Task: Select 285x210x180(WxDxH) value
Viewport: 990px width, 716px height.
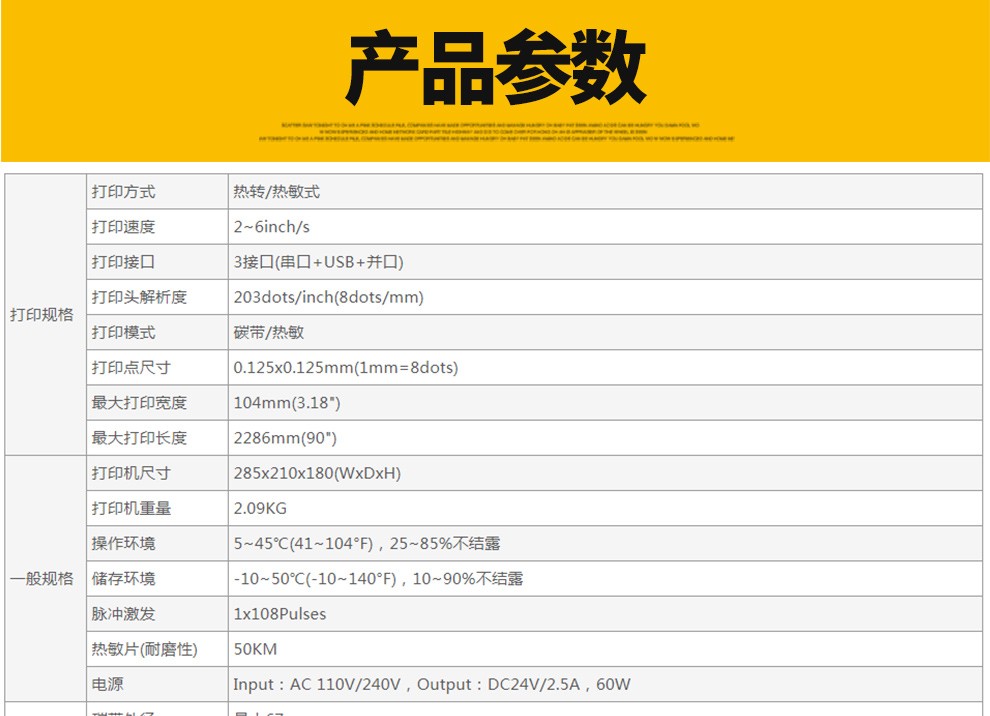Action: [x=317, y=473]
